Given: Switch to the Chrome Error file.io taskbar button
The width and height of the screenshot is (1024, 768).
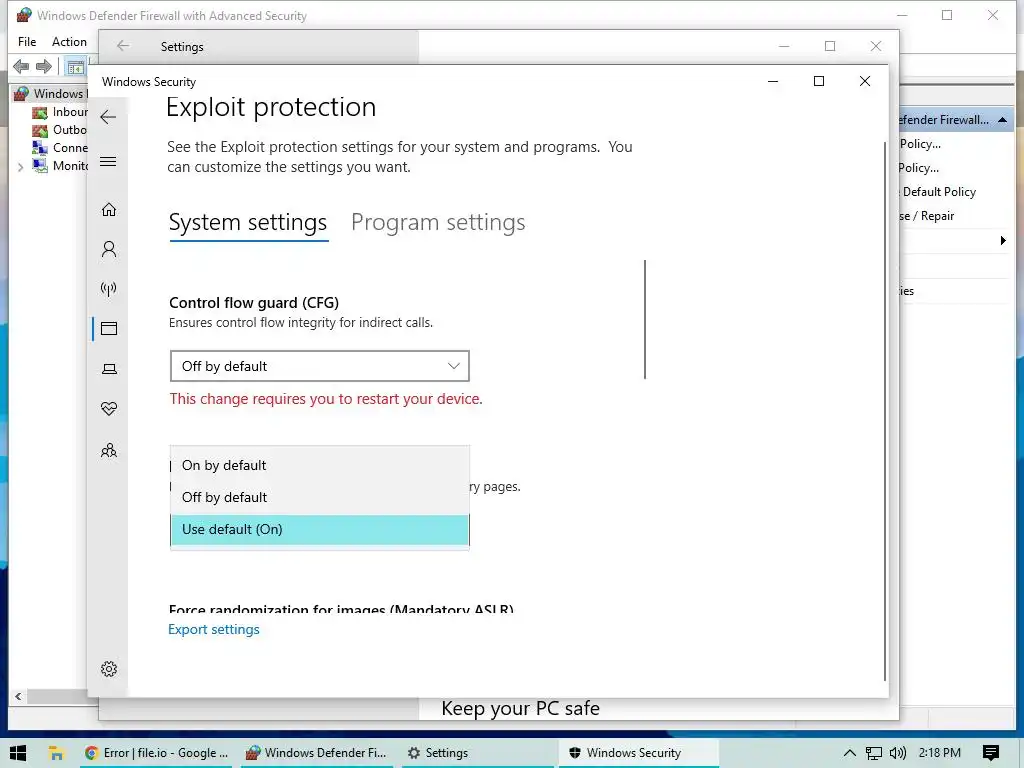Looking at the screenshot, I should (157, 753).
